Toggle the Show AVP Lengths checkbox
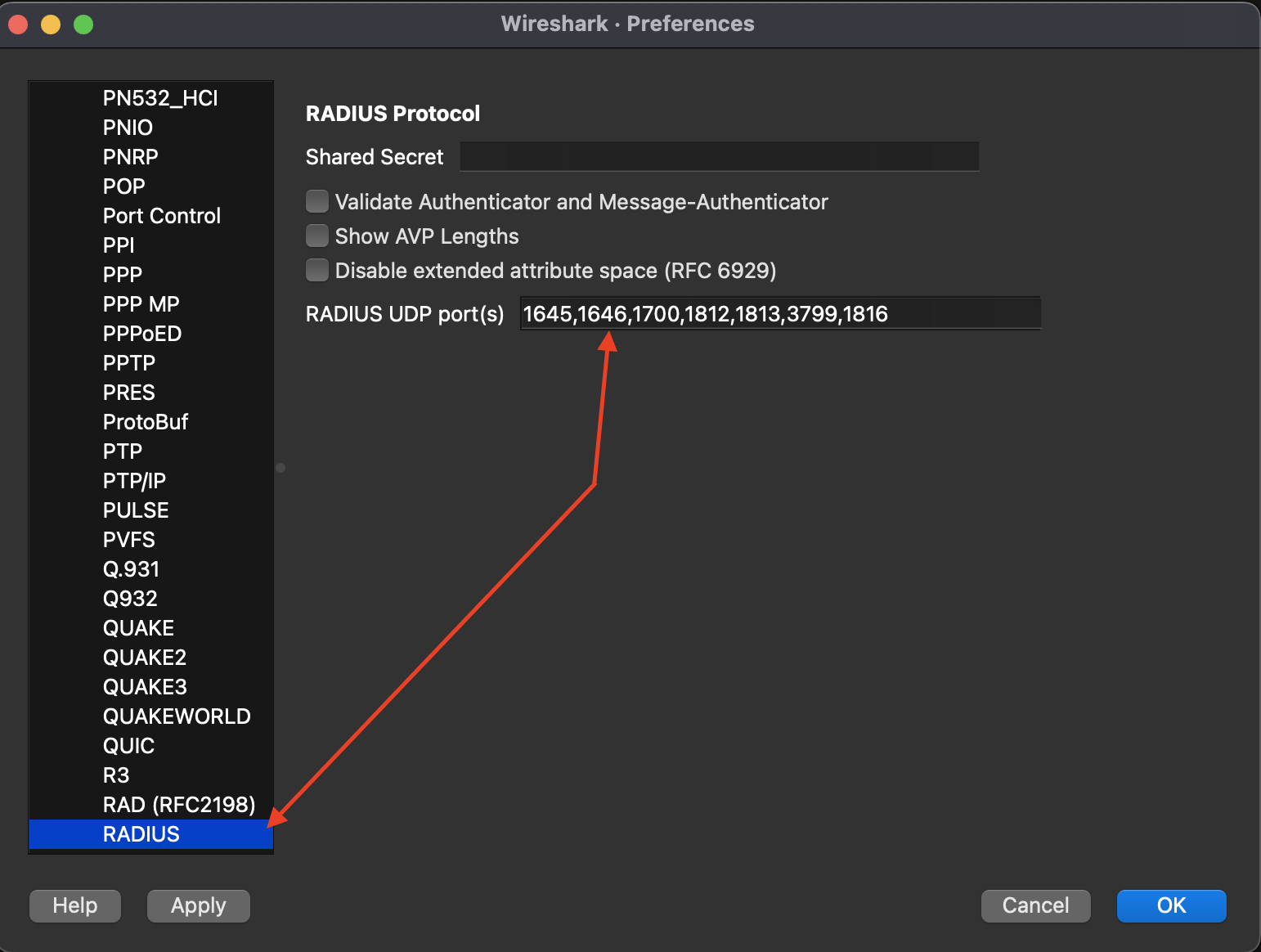The width and height of the screenshot is (1261, 952). [x=317, y=236]
